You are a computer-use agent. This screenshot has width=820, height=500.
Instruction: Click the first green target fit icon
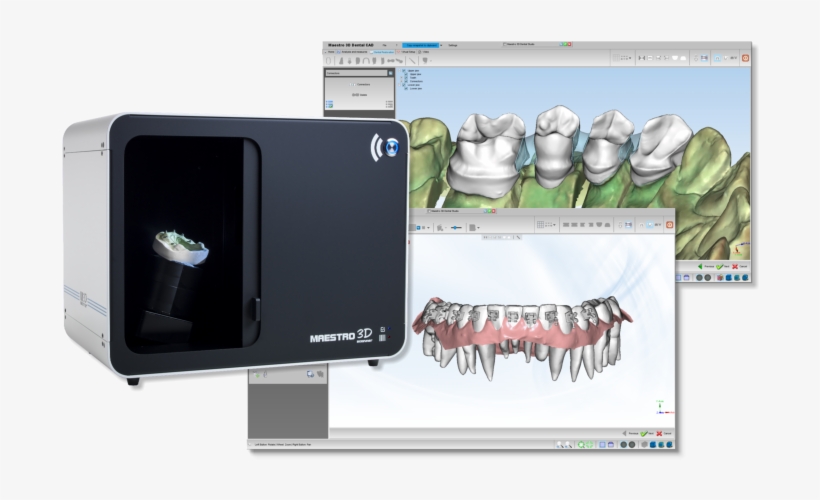point(582,445)
